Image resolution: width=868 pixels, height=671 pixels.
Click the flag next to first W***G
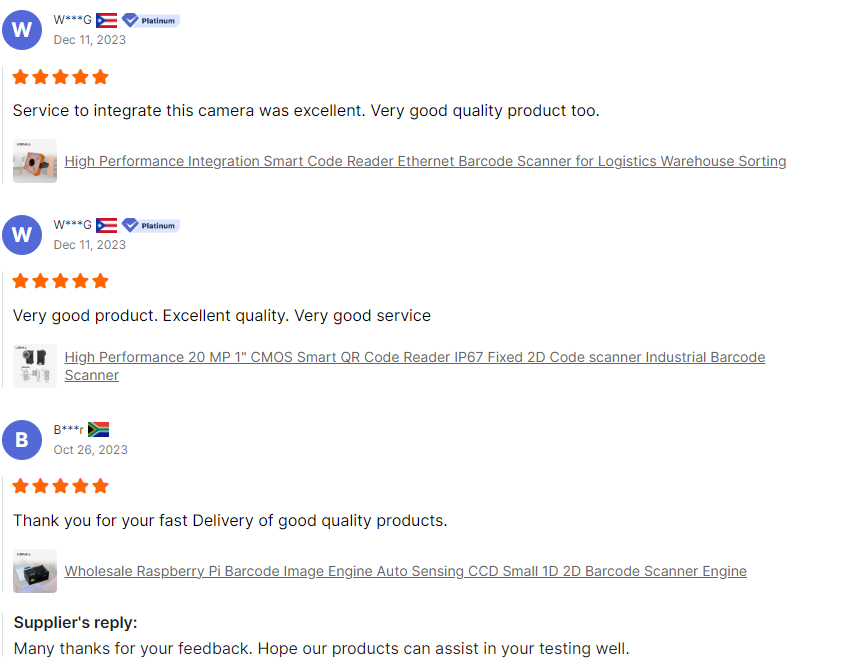pos(106,20)
